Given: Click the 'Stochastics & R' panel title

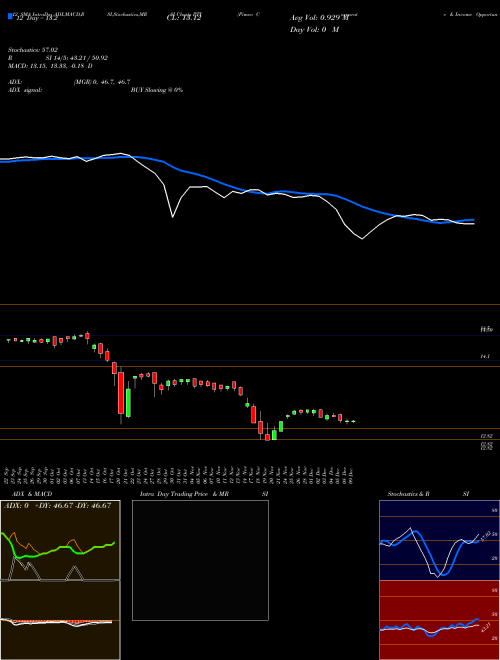Looking at the screenshot, I should tap(409, 494).
